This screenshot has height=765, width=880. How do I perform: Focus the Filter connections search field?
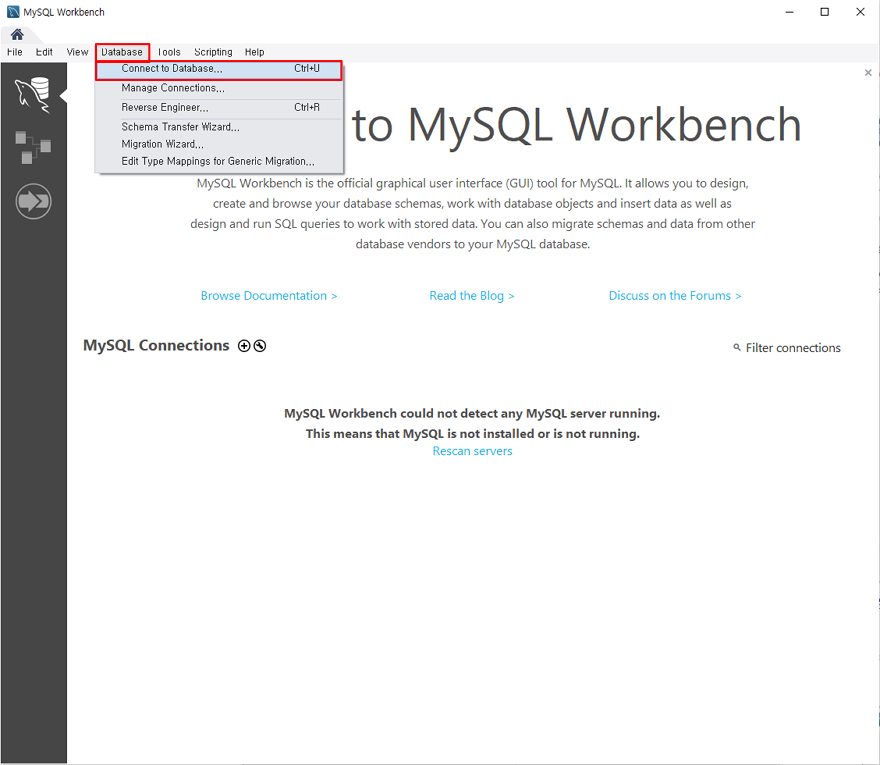coord(792,348)
